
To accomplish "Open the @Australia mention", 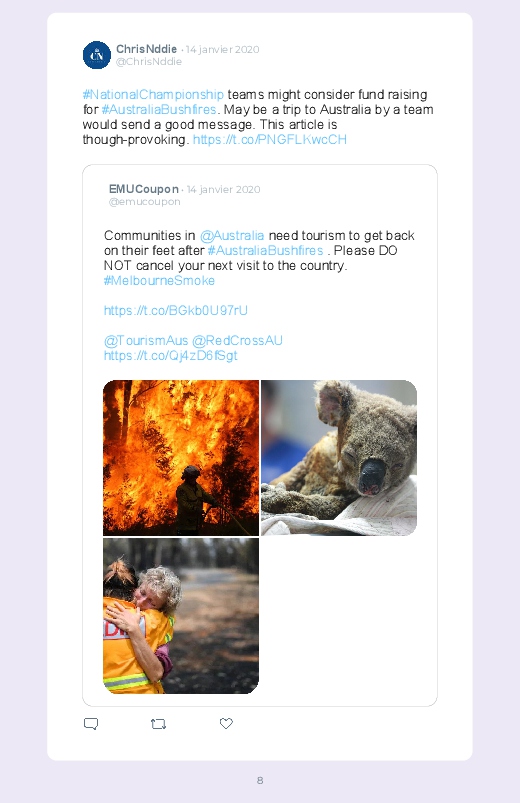I will (232, 236).
